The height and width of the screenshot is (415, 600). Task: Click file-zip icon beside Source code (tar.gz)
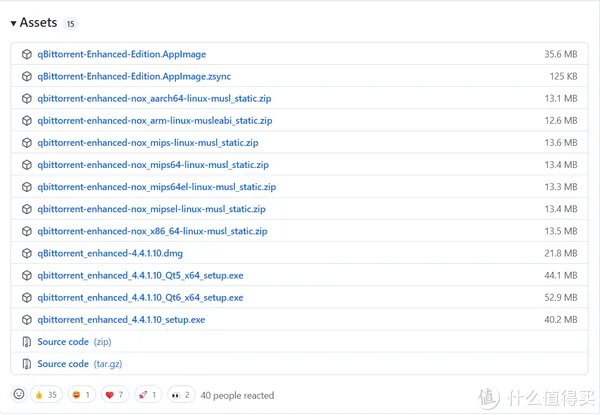(x=27, y=364)
